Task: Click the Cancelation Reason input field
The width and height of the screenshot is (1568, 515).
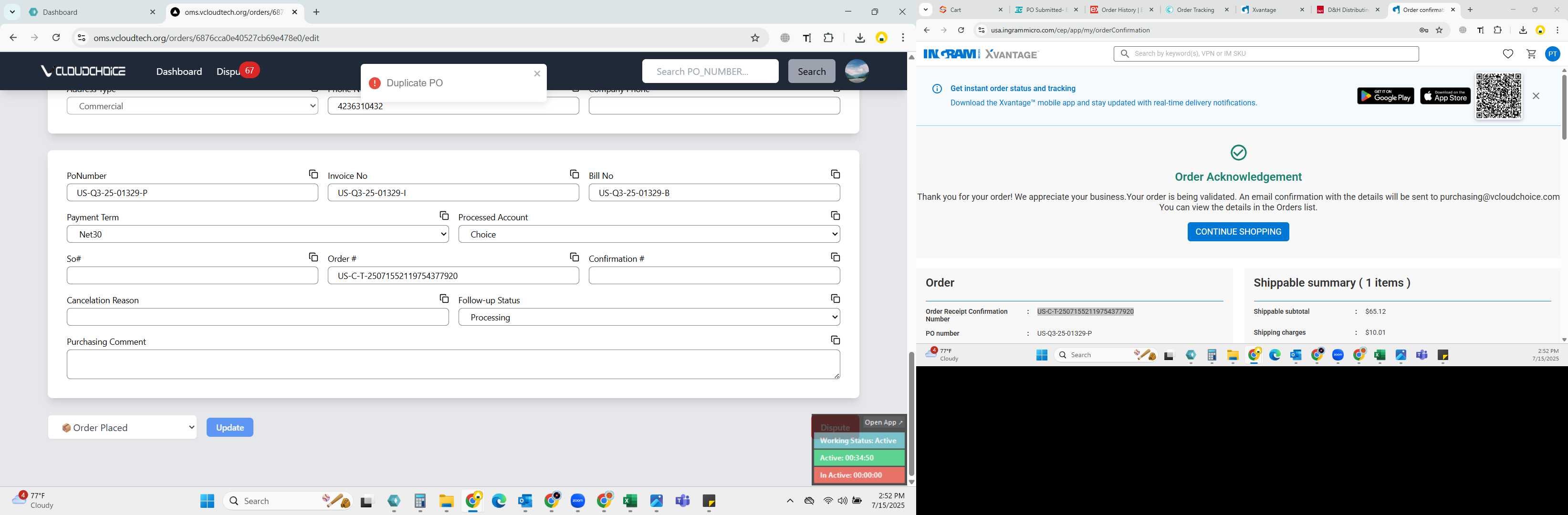Action: [258, 317]
